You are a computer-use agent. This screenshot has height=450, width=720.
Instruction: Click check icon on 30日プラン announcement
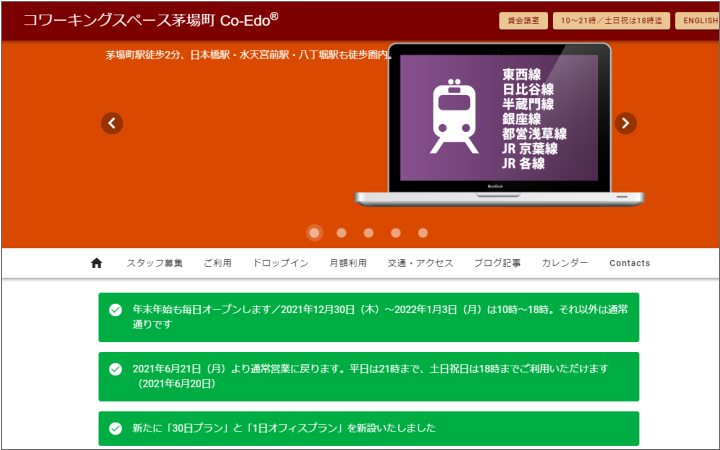(116, 428)
